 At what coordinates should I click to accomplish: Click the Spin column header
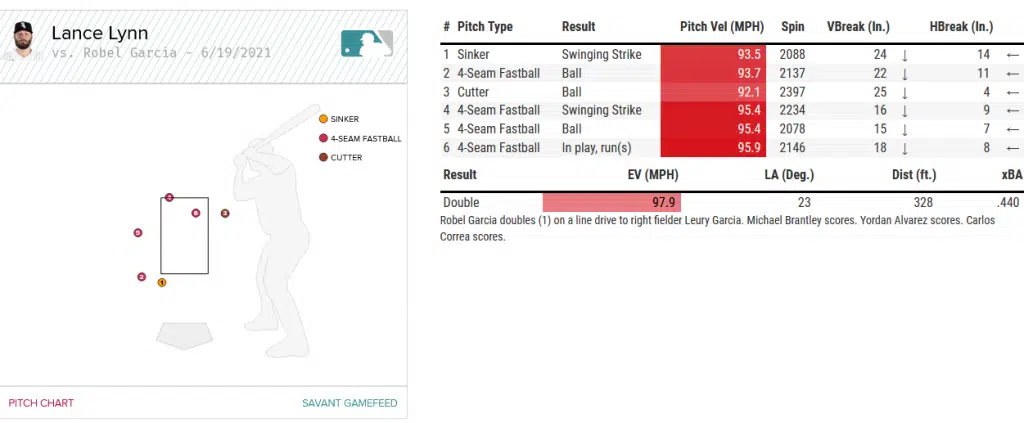(x=792, y=27)
